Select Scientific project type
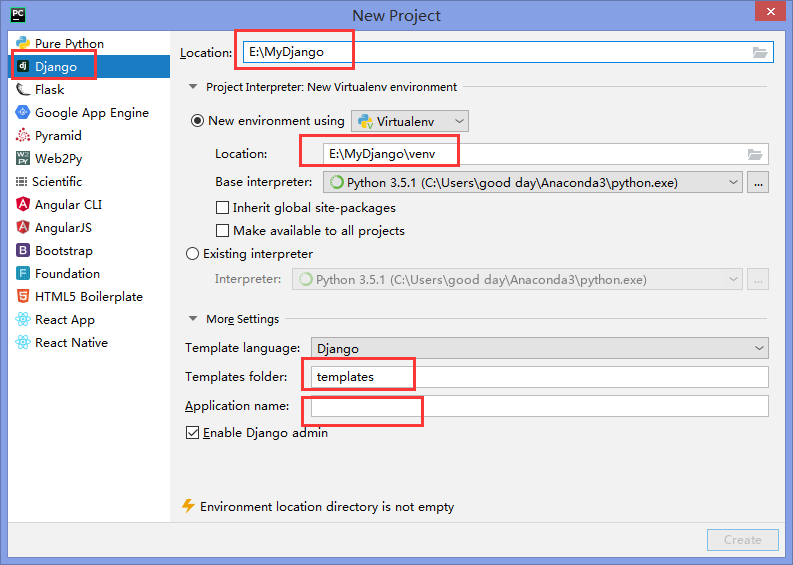793x565 pixels. point(89,181)
